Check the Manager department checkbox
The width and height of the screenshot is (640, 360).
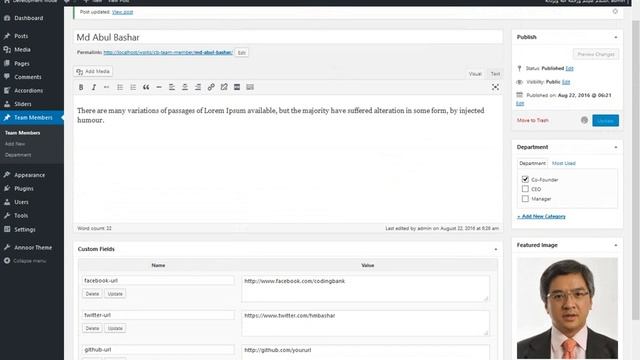coord(525,198)
